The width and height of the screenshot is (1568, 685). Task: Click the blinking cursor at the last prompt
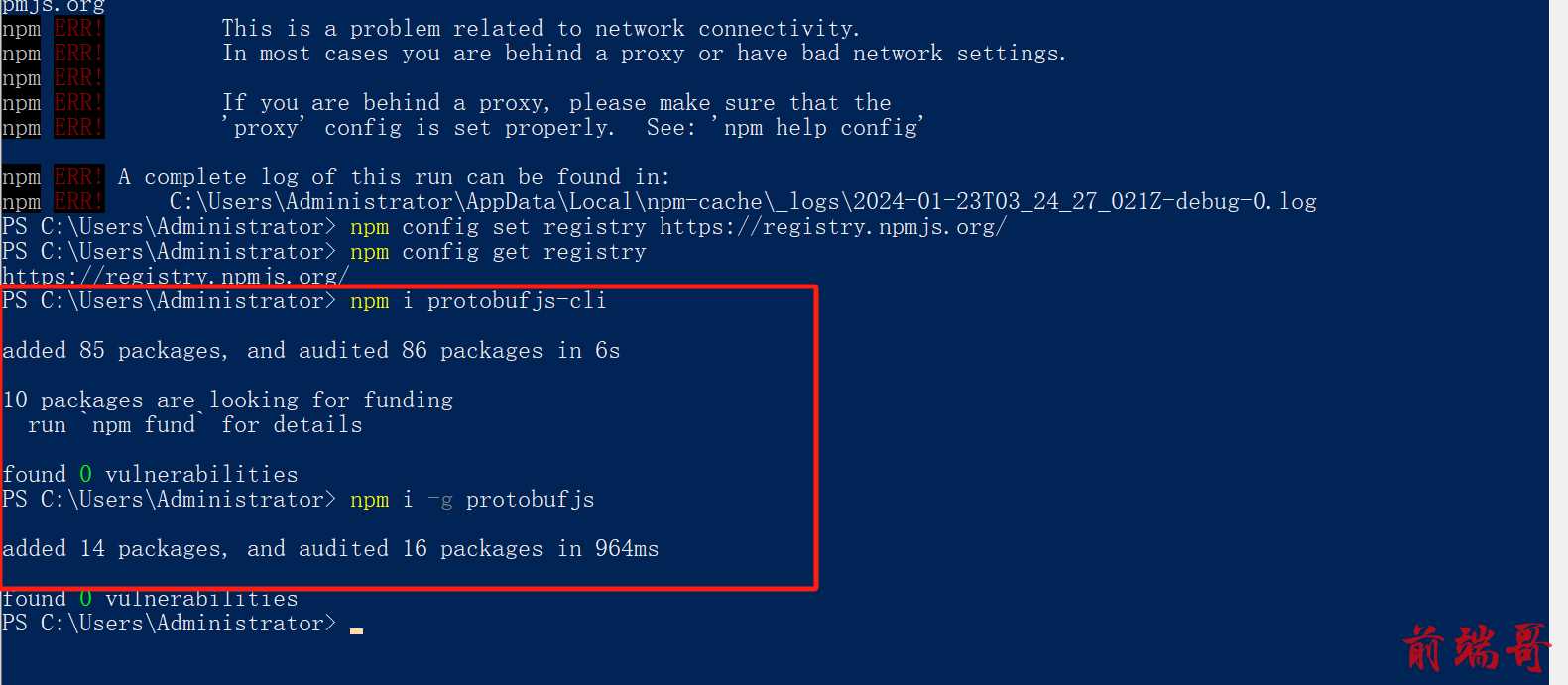[x=356, y=630]
